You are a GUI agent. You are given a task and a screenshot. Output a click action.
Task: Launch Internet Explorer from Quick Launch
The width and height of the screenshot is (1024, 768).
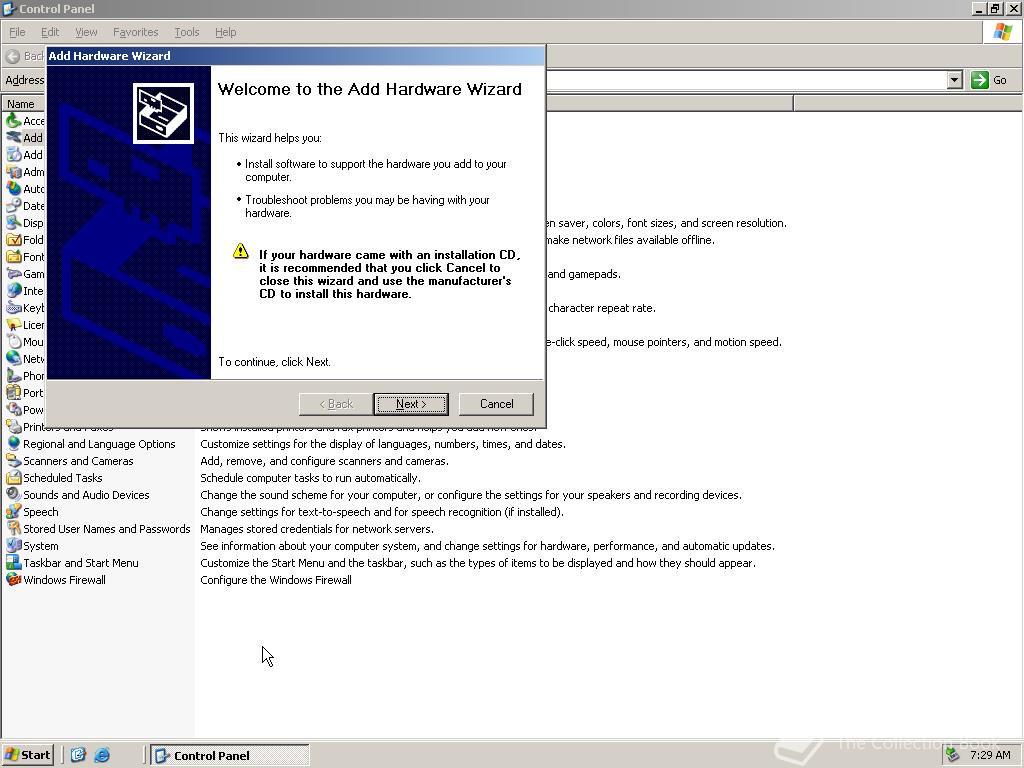pos(102,755)
